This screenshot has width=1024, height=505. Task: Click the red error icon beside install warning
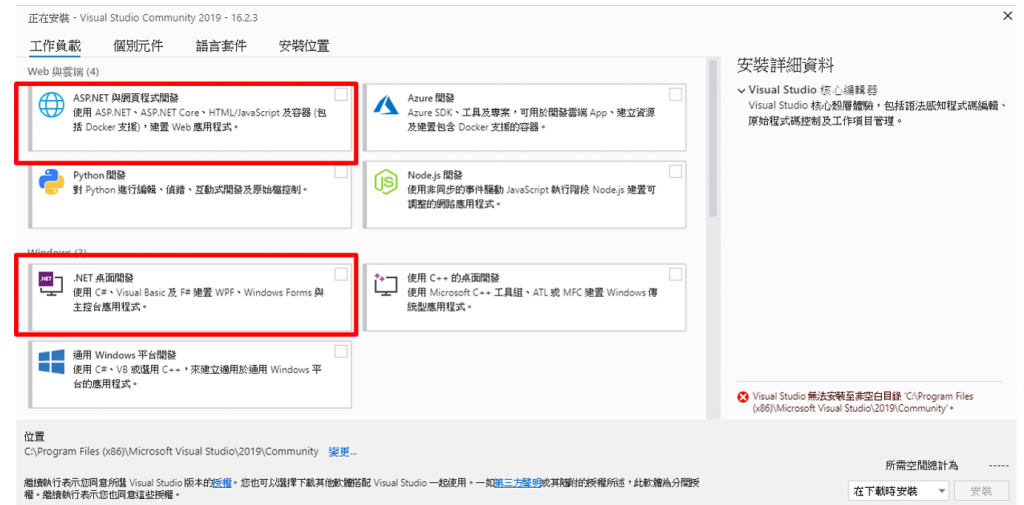pos(743,397)
